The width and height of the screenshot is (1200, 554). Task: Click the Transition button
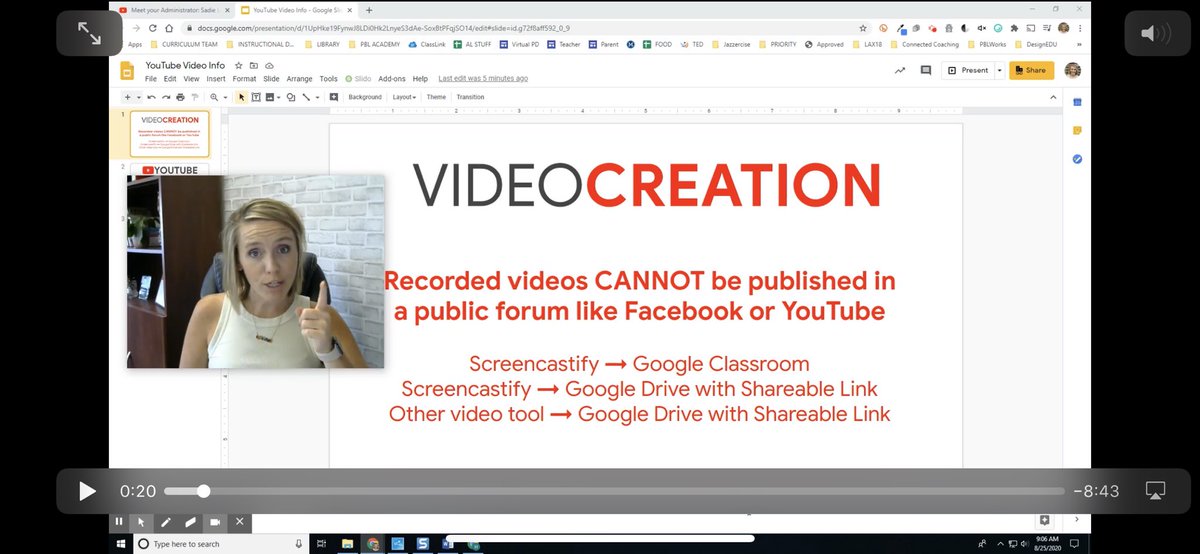click(470, 97)
